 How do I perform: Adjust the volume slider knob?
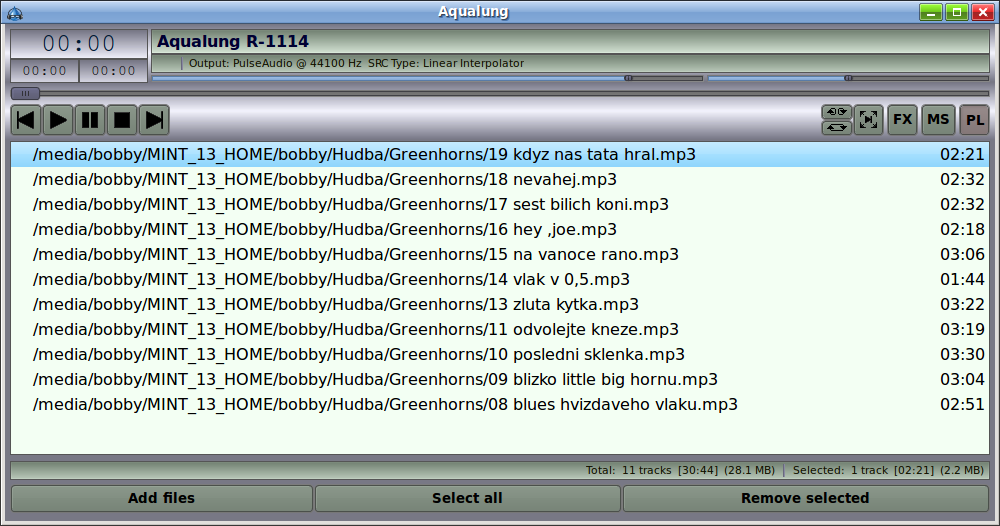point(629,78)
